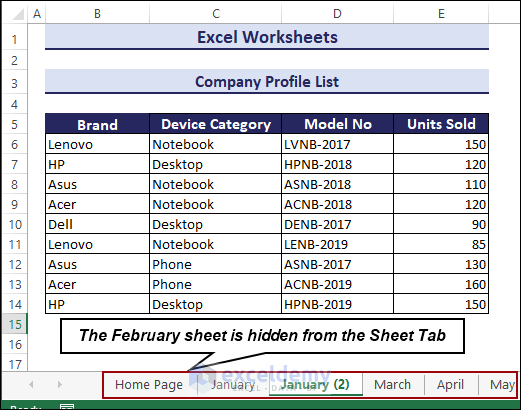Click model number ACNB-2018
This screenshot has height=410, width=521.
337,204
